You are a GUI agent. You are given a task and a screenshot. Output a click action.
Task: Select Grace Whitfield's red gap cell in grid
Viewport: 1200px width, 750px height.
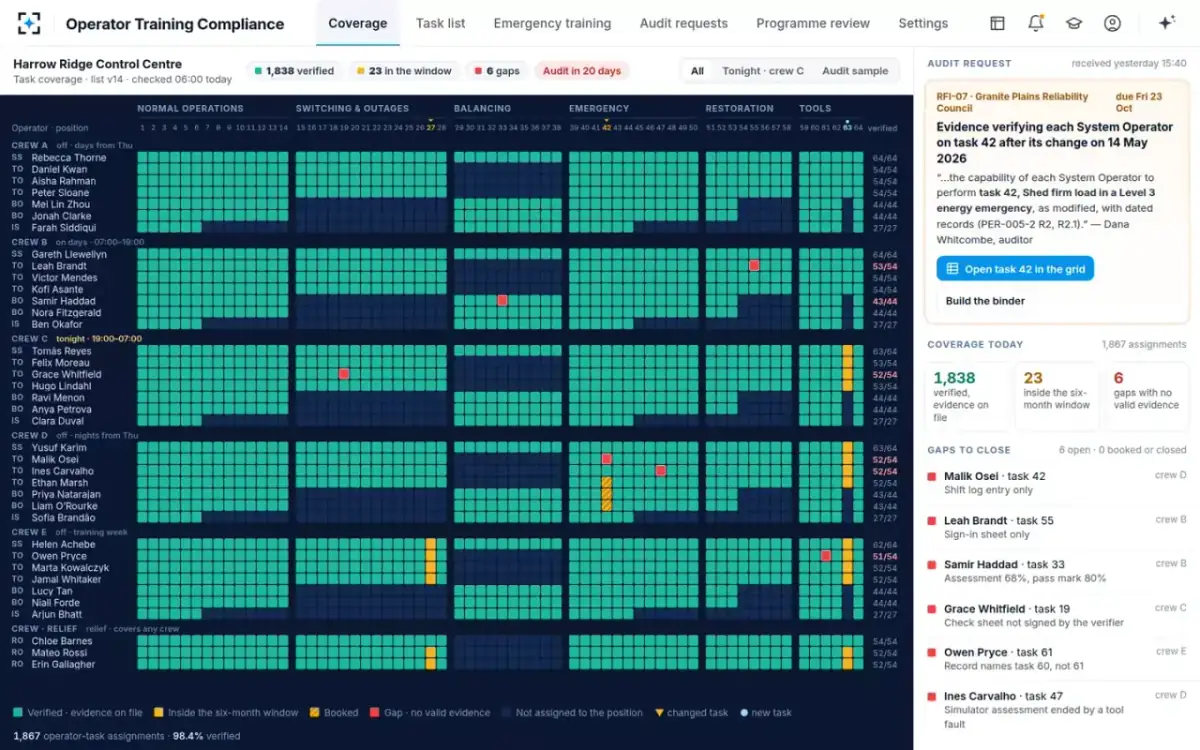click(343, 374)
